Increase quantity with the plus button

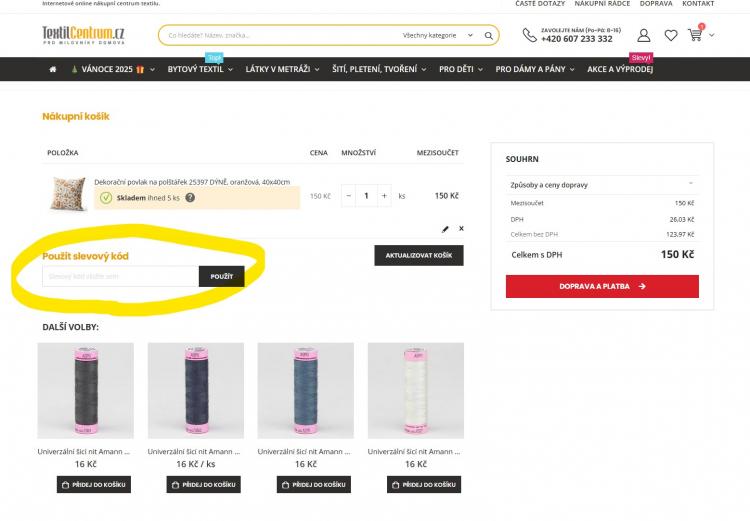point(384,196)
